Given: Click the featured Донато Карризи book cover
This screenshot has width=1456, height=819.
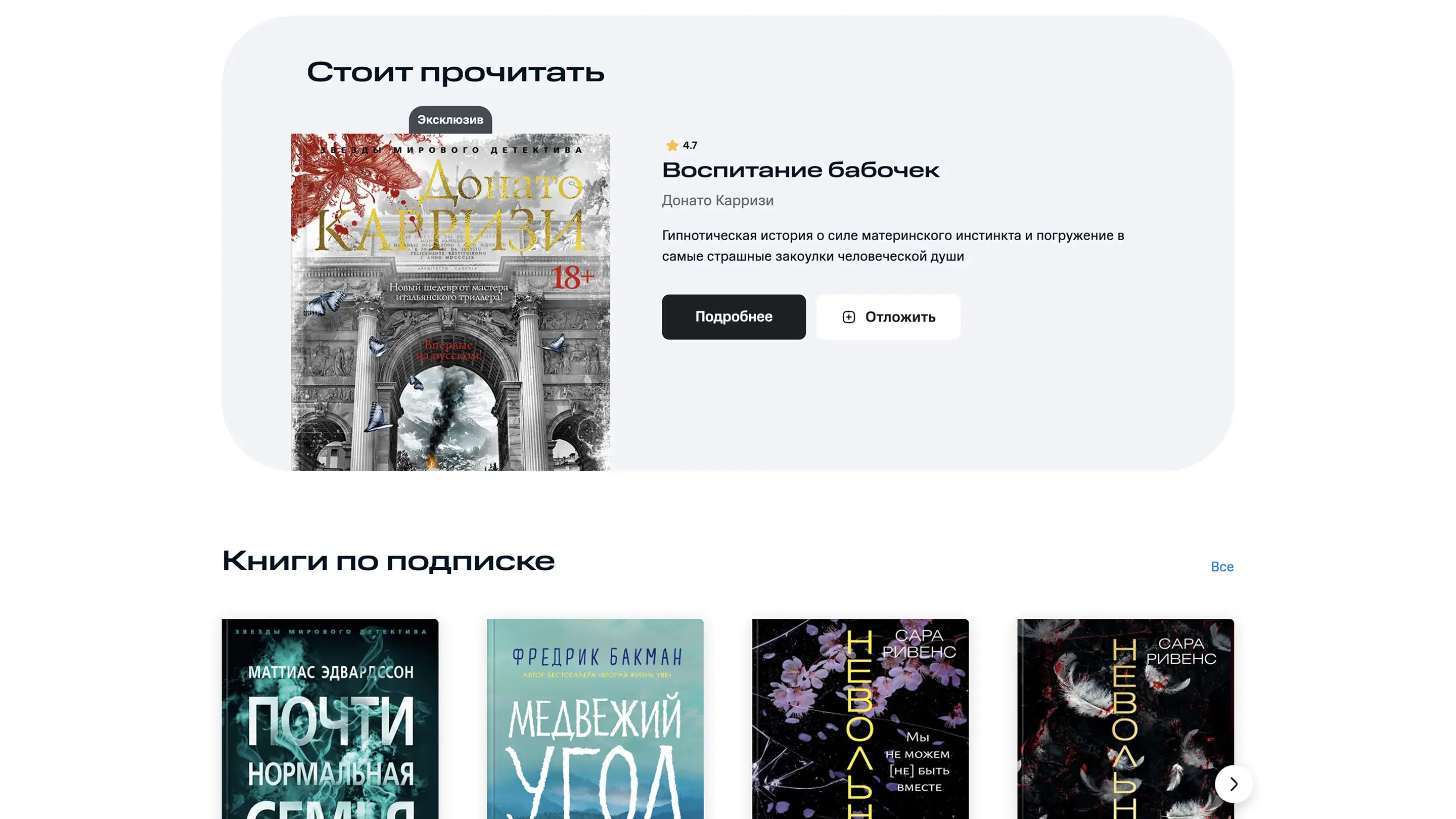Looking at the screenshot, I should pos(450,302).
